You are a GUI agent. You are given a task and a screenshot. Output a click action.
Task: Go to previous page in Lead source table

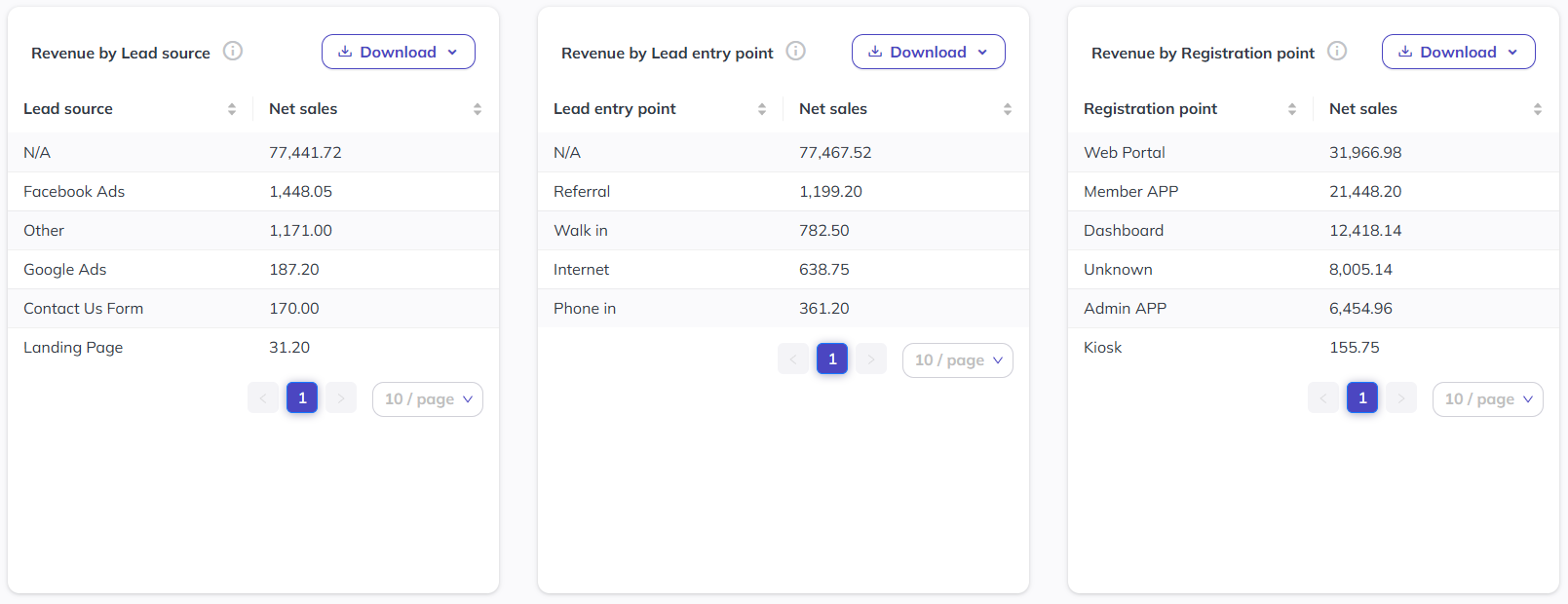pyautogui.click(x=263, y=397)
